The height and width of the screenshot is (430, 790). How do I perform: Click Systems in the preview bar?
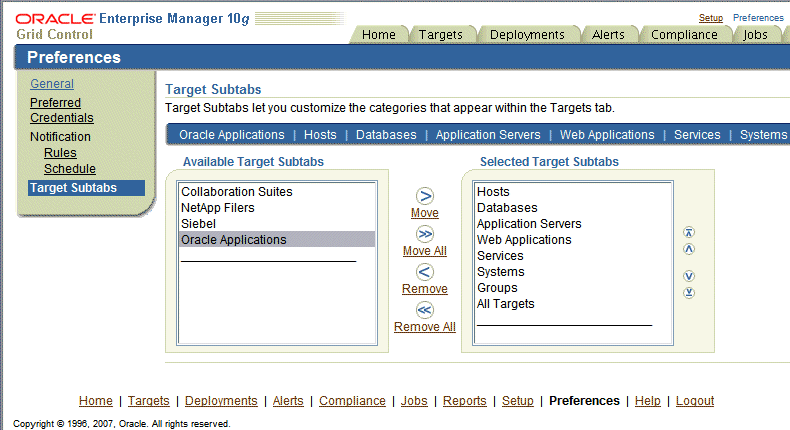tap(763, 135)
